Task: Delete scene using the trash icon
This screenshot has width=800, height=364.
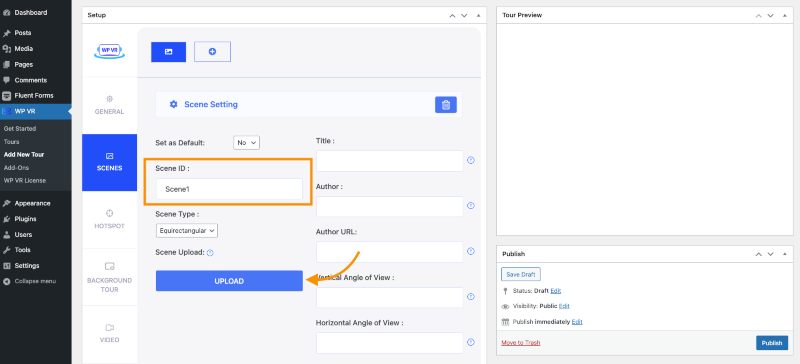Action: (445, 105)
